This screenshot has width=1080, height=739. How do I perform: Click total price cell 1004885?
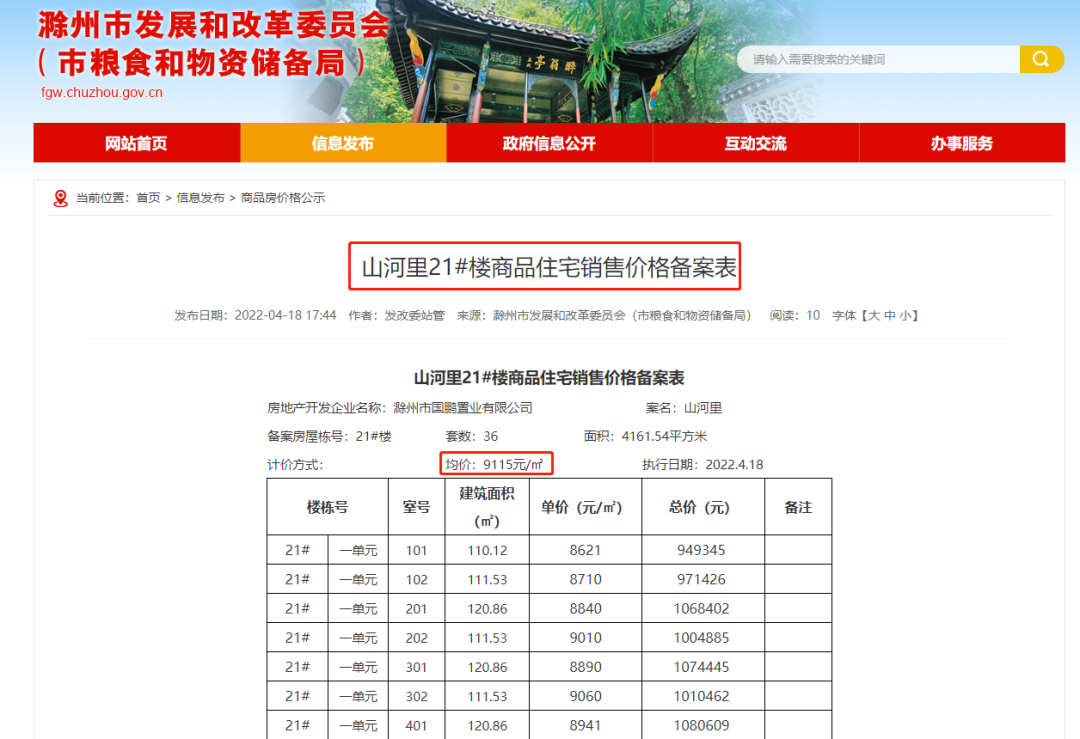coord(703,638)
